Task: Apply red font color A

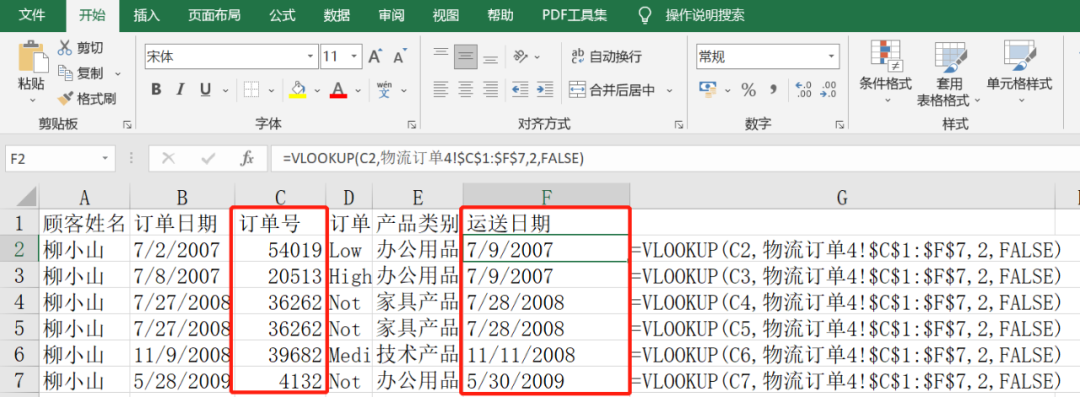Action: click(x=338, y=90)
